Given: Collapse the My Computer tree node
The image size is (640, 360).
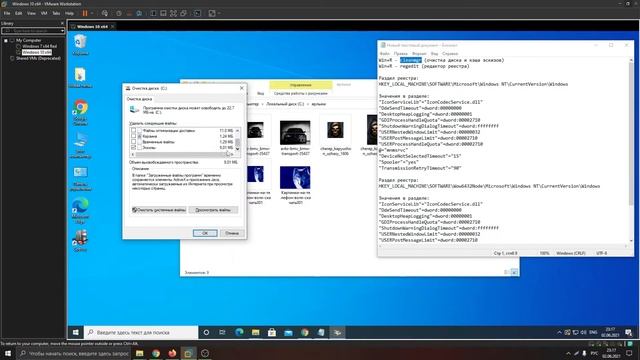Looking at the screenshot, I should point(6,40).
